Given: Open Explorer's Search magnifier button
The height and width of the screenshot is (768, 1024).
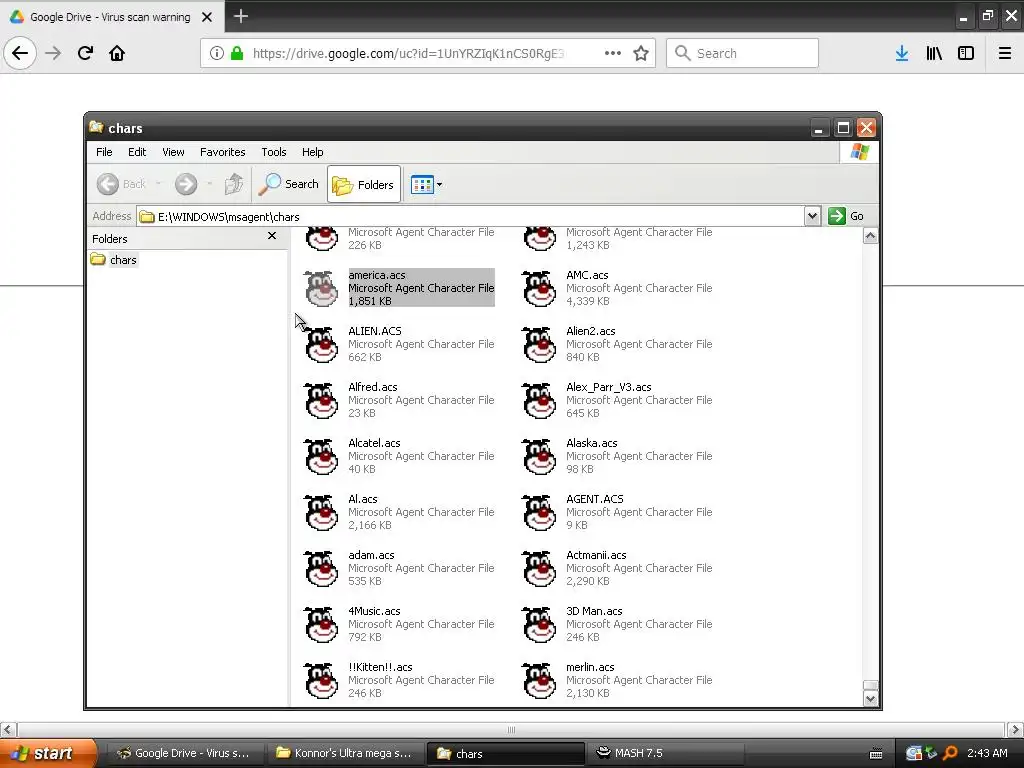Looking at the screenshot, I should pyautogui.click(x=289, y=184).
